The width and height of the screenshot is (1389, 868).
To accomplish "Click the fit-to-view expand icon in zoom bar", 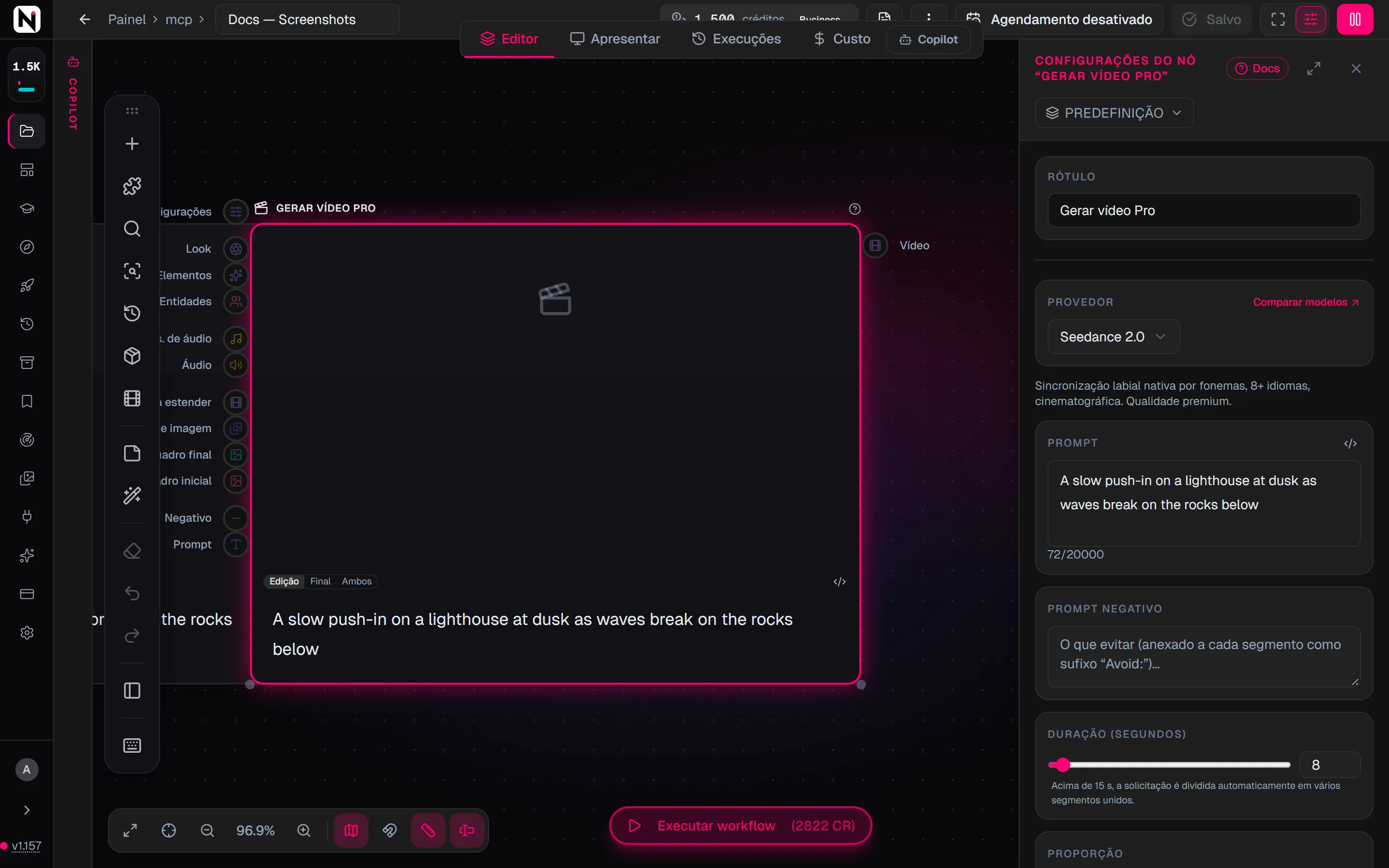I will [130, 830].
